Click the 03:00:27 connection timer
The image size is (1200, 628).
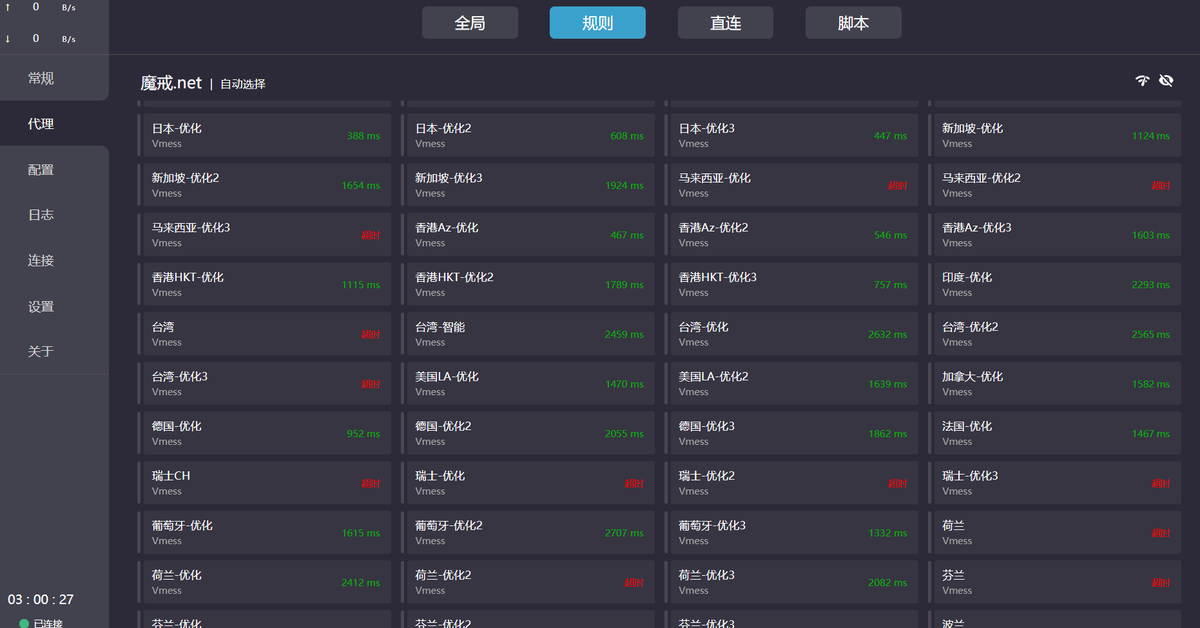pos(41,600)
